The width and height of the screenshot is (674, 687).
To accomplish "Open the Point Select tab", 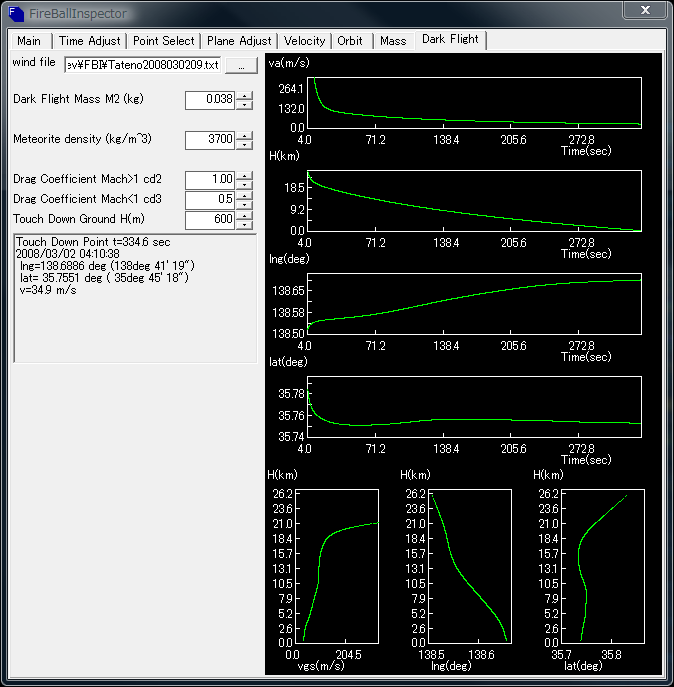I will [x=163, y=41].
